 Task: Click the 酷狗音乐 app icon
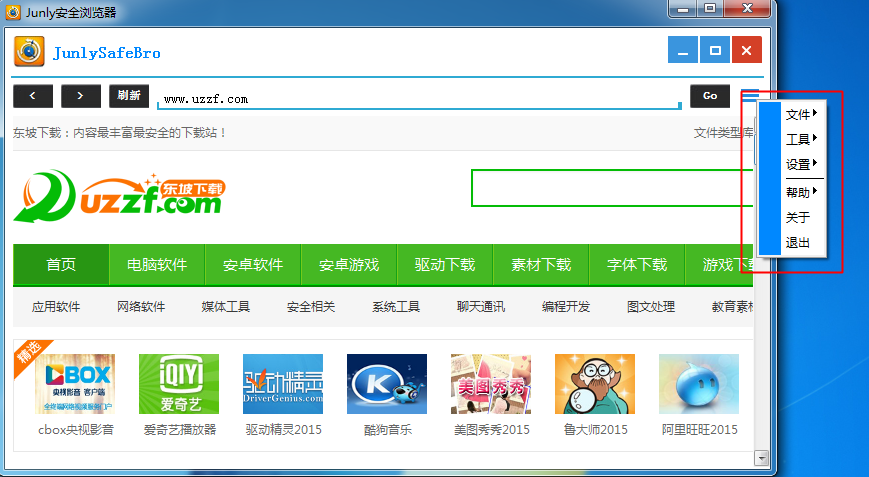click(x=387, y=384)
